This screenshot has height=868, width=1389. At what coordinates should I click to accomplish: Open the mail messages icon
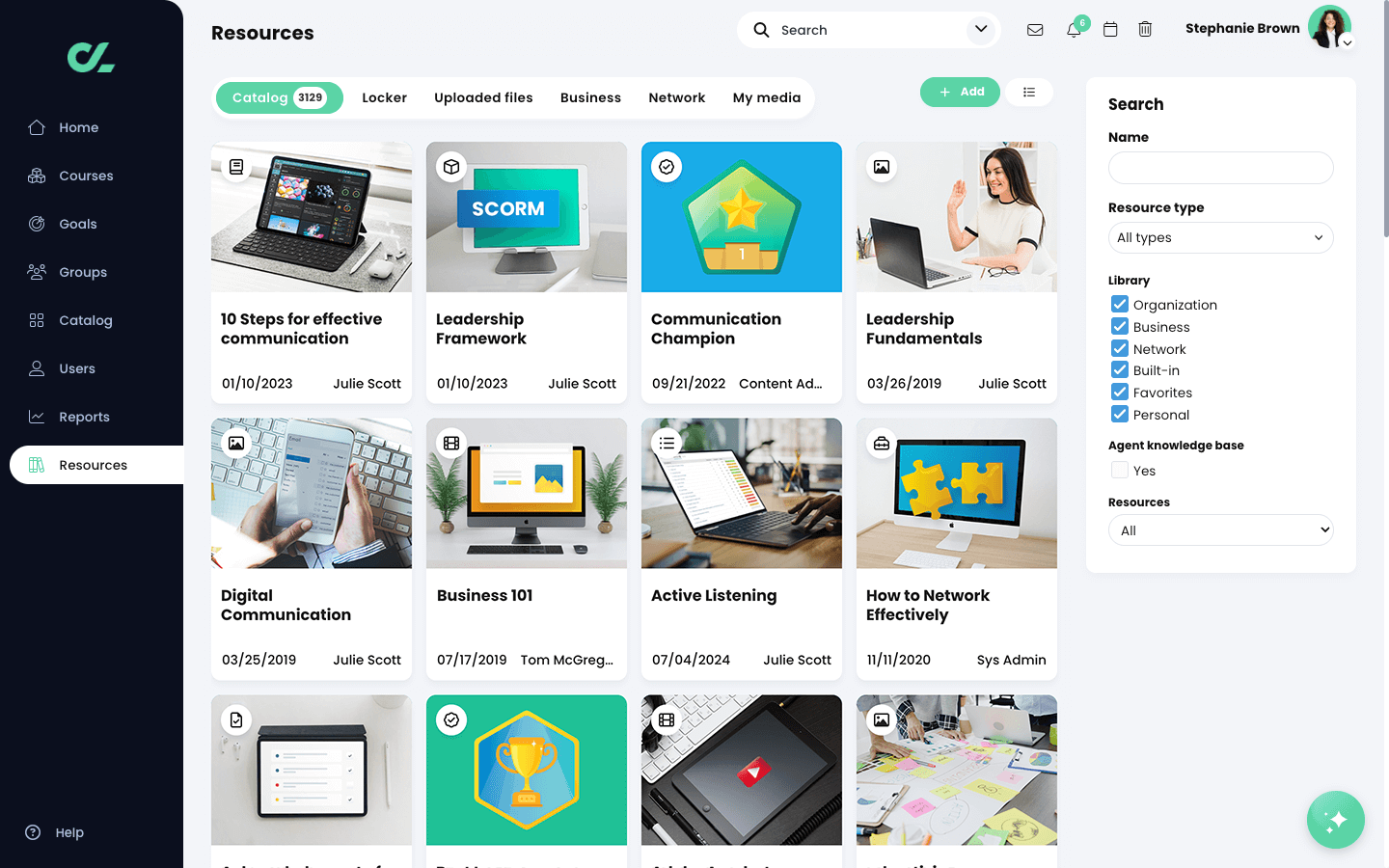[x=1035, y=30]
